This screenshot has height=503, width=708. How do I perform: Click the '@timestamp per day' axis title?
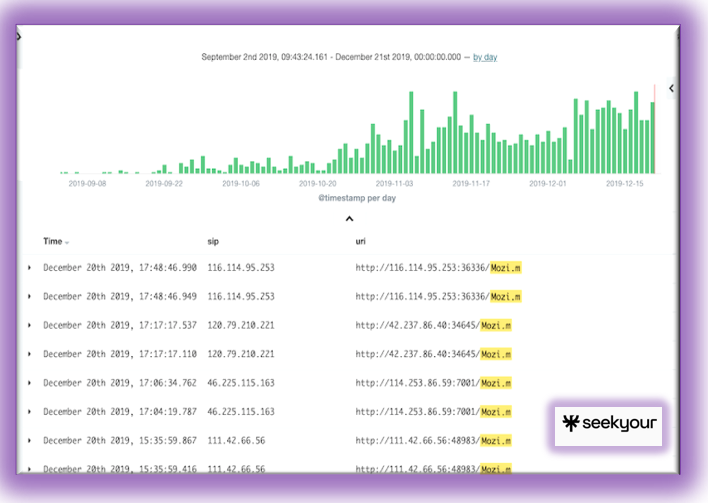coord(357,198)
